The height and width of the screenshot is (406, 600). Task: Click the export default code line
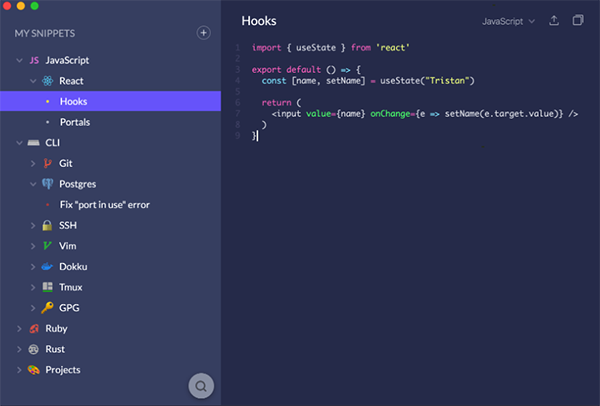coord(306,70)
